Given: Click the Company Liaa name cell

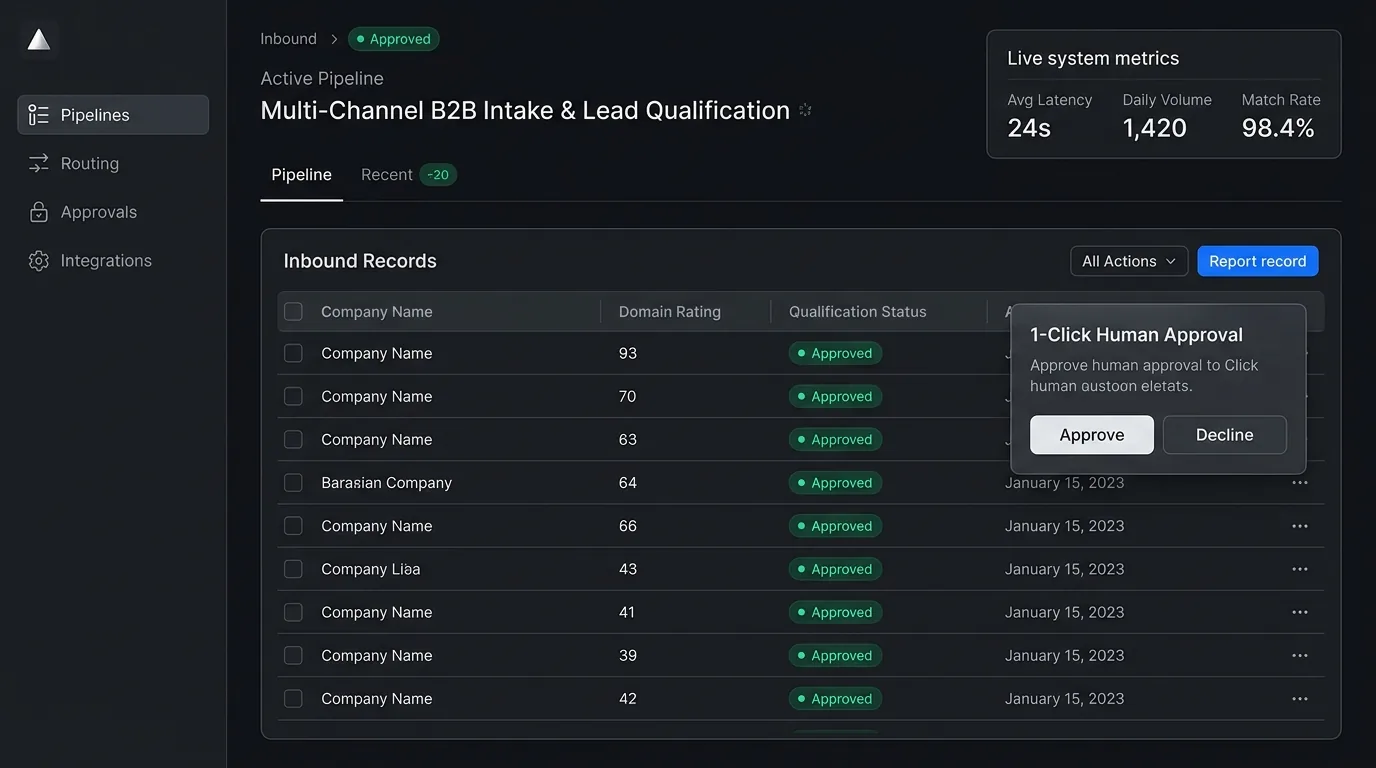Looking at the screenshot, I should click(x=371, y=569).
